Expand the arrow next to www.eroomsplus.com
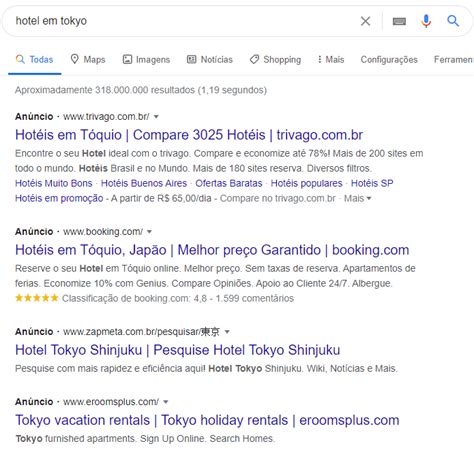Image resolution: width=474 pixels, height=465 pixels. 165,402
